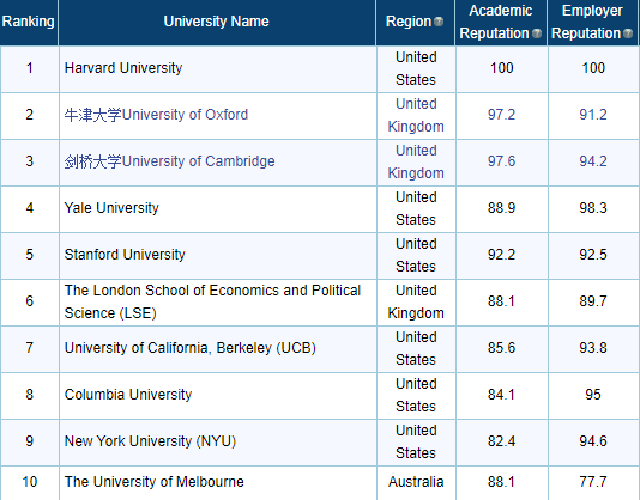Open London School of Economics (LSE) entry

pyautogui.click(x=212, y=301)
